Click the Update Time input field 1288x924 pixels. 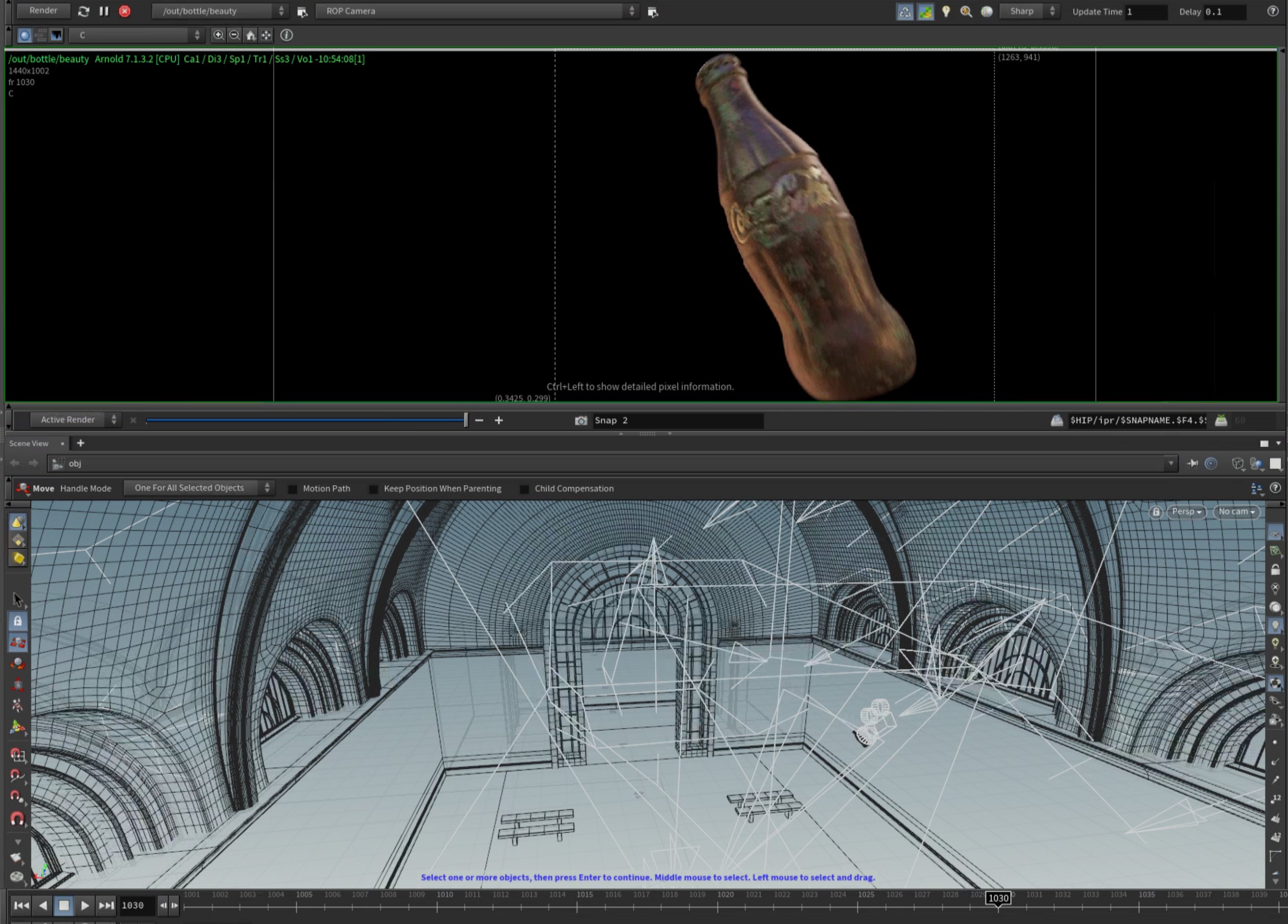(1146, 12)
